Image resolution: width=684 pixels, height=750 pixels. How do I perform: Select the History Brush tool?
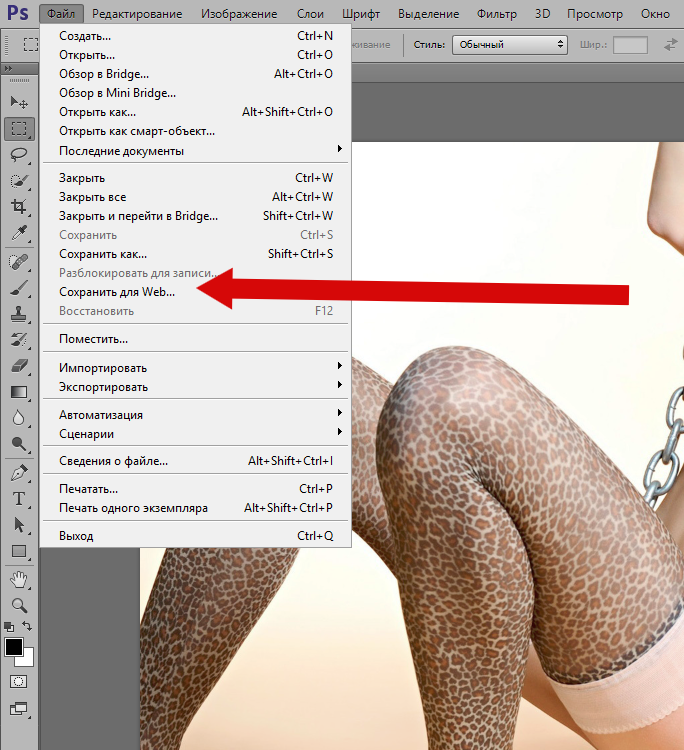pyautogui.click(x=19, y=340)
